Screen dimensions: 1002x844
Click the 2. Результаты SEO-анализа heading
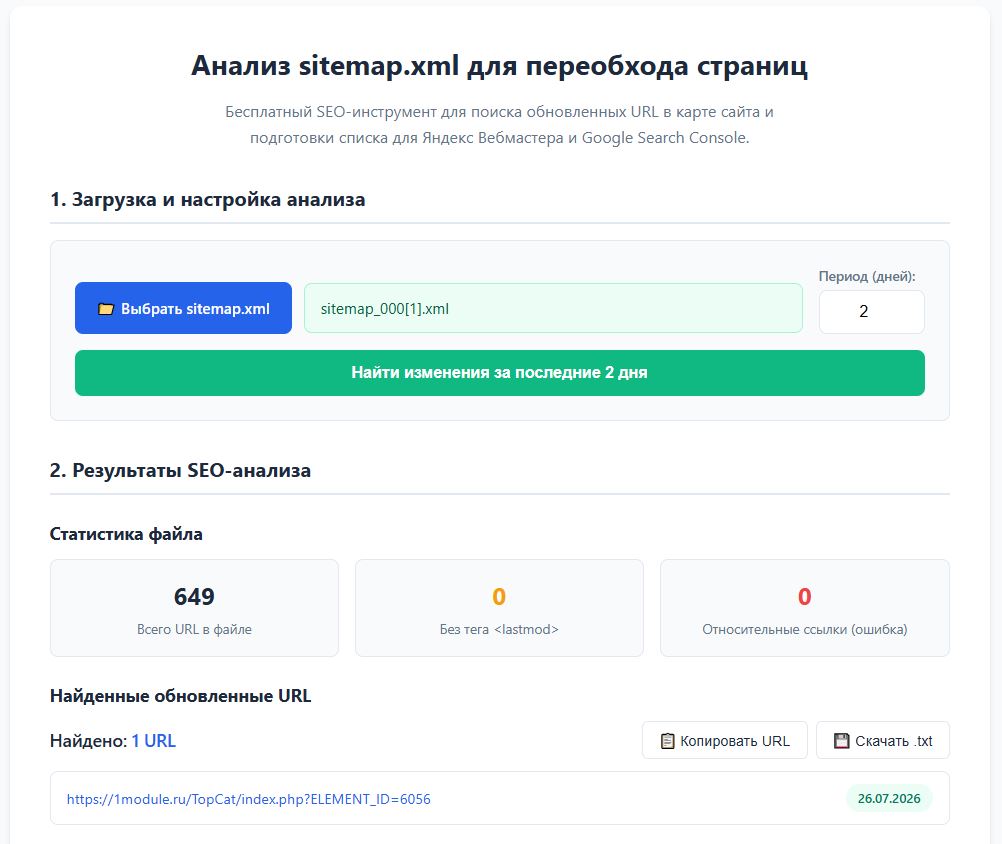[180, 470]
